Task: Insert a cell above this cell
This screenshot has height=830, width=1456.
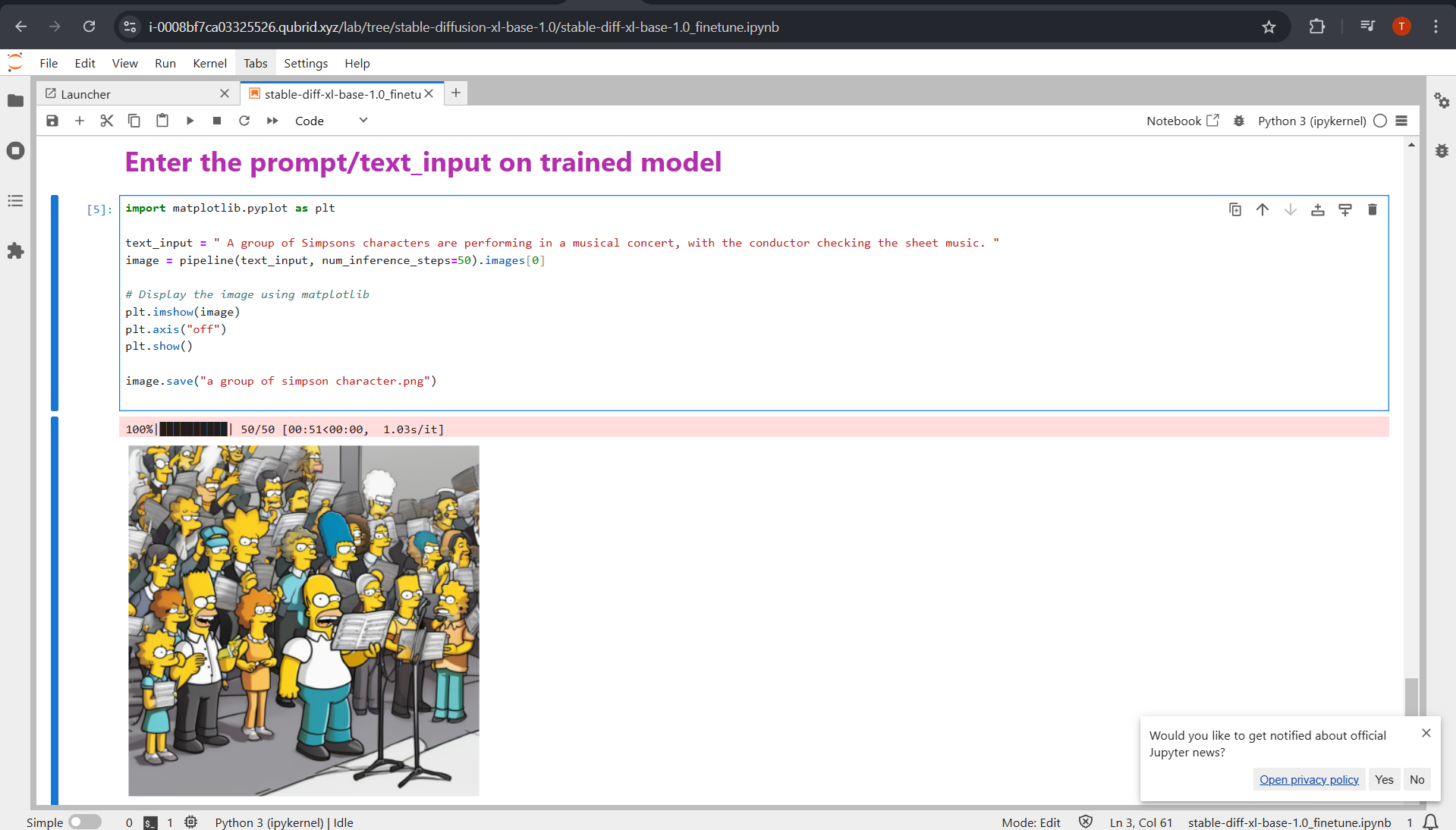Action: tap(1318, 209)
